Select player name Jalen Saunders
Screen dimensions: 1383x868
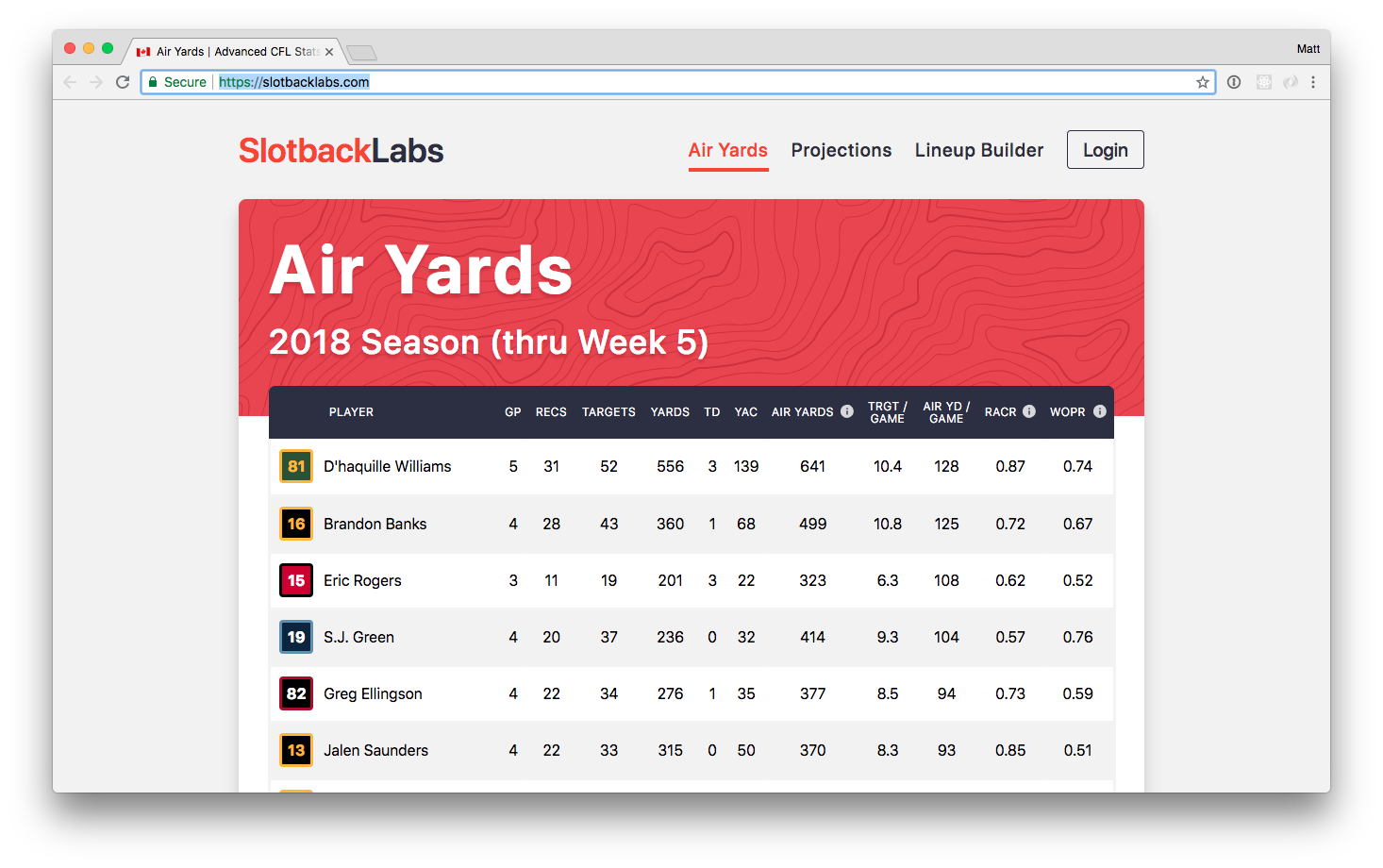375,750
